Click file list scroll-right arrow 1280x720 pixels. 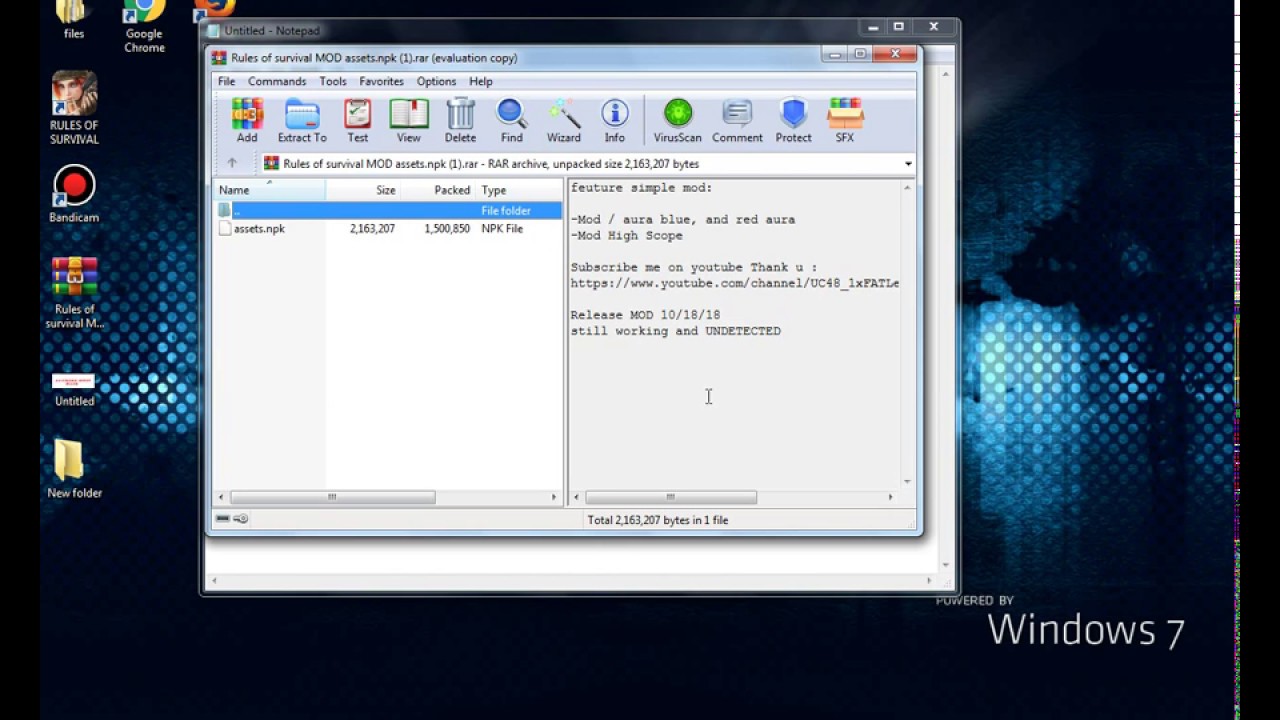coord(554,497)
